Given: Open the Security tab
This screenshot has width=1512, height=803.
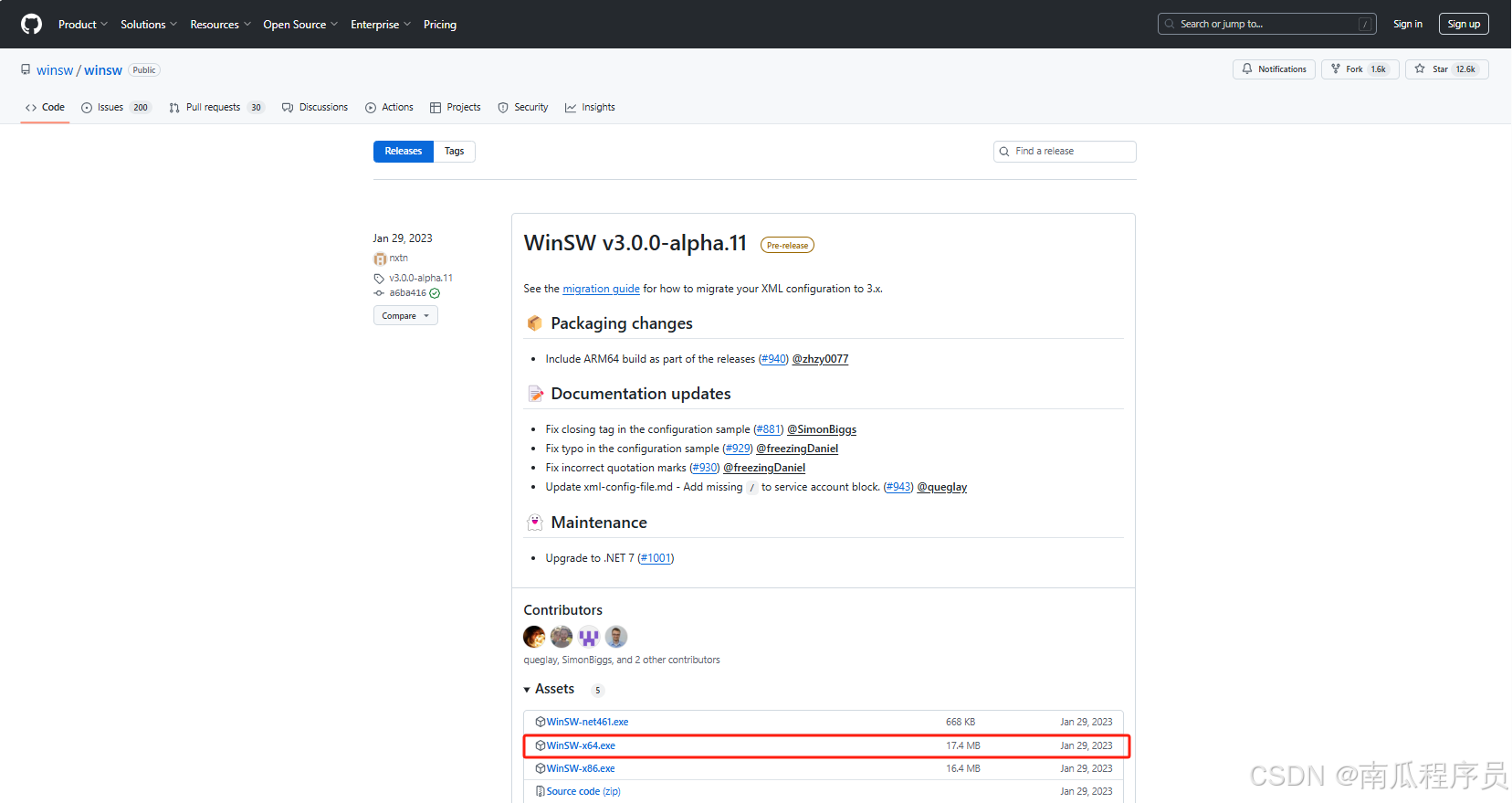Looking at the screenshot, I should 523,108.
